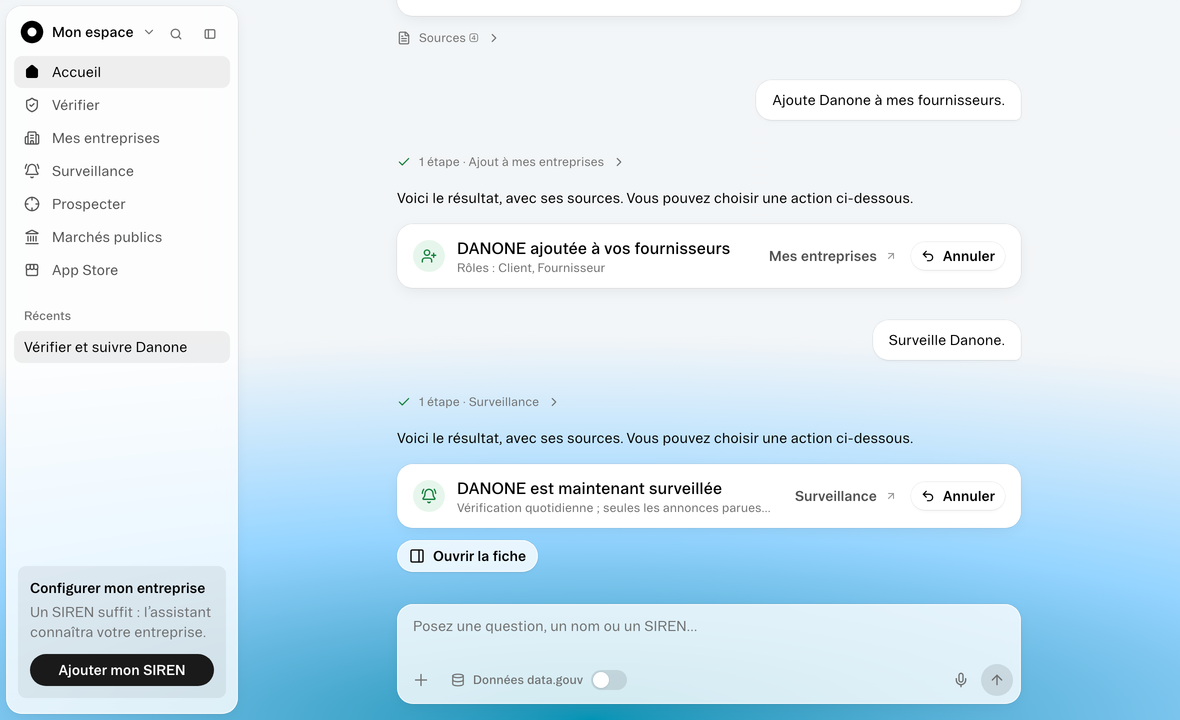This screenshot has width=1180, height=720.
Task: Open Mes entreprises in the sidebar
Action: tap(122, 138)
